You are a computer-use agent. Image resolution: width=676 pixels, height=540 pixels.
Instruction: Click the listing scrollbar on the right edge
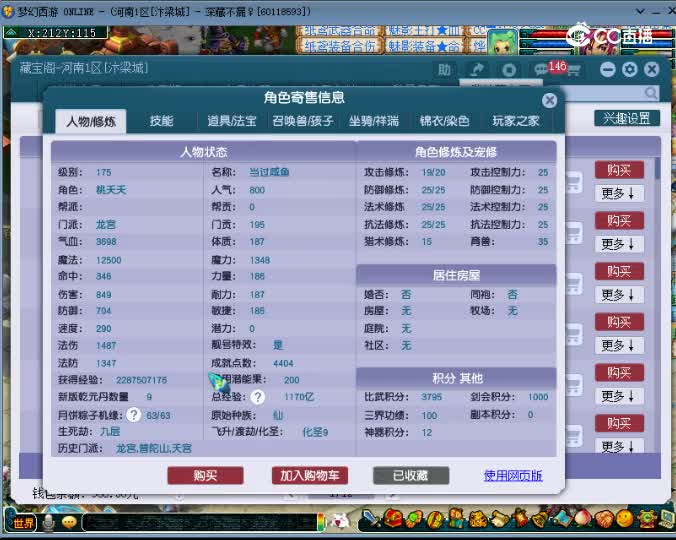click(x=657, y=168)
